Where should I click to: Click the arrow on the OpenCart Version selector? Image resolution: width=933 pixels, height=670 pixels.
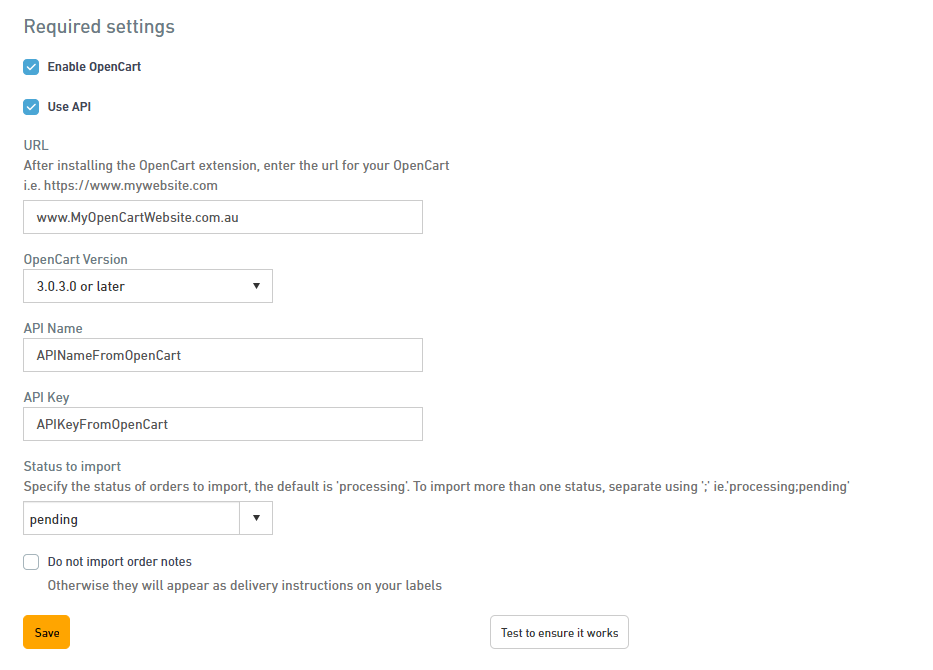[x=256, y=286]
